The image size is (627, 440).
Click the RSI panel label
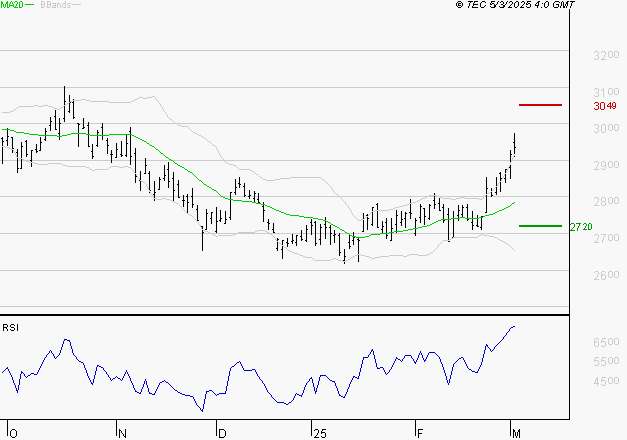(10, 326)
